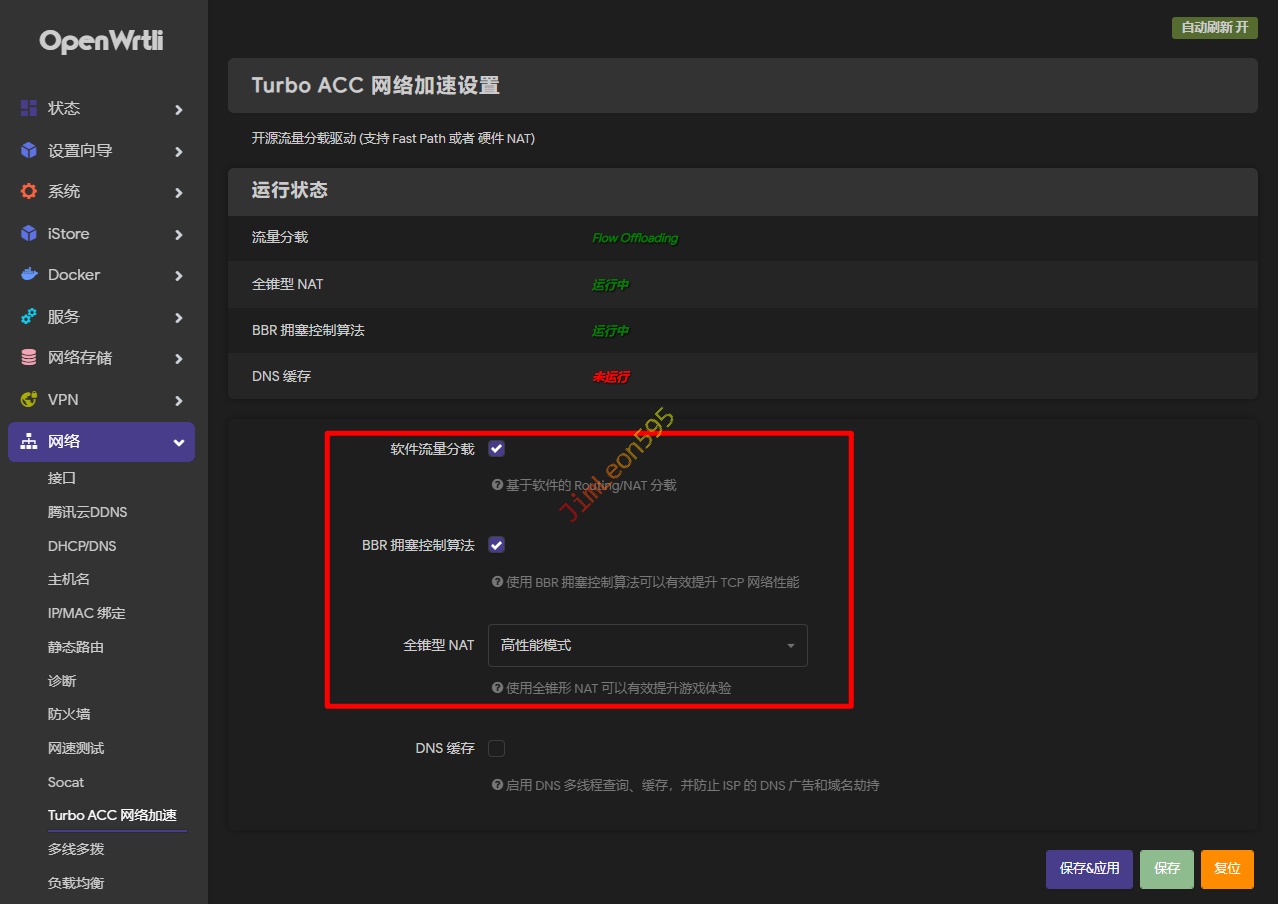Click the OpenWrt logo
Image resolution: width=1278 pixels, height=904 pixels.
[101, 41]
